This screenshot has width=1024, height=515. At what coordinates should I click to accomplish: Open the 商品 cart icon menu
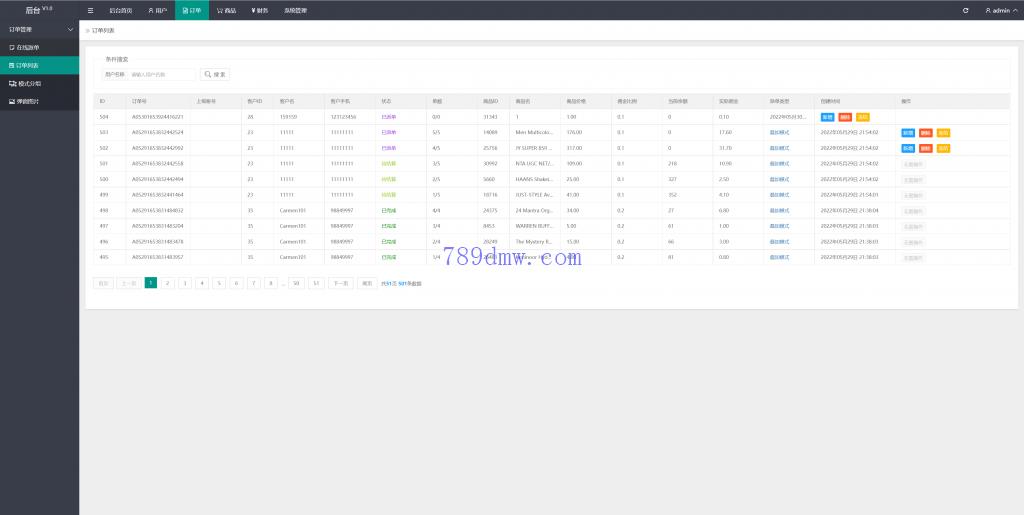tap(220, 10)
